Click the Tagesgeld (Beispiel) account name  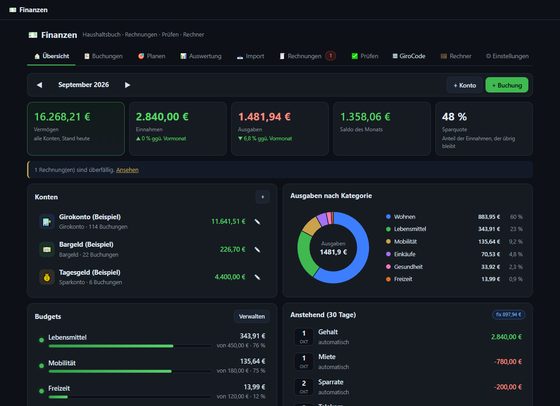tap(90, 272)
